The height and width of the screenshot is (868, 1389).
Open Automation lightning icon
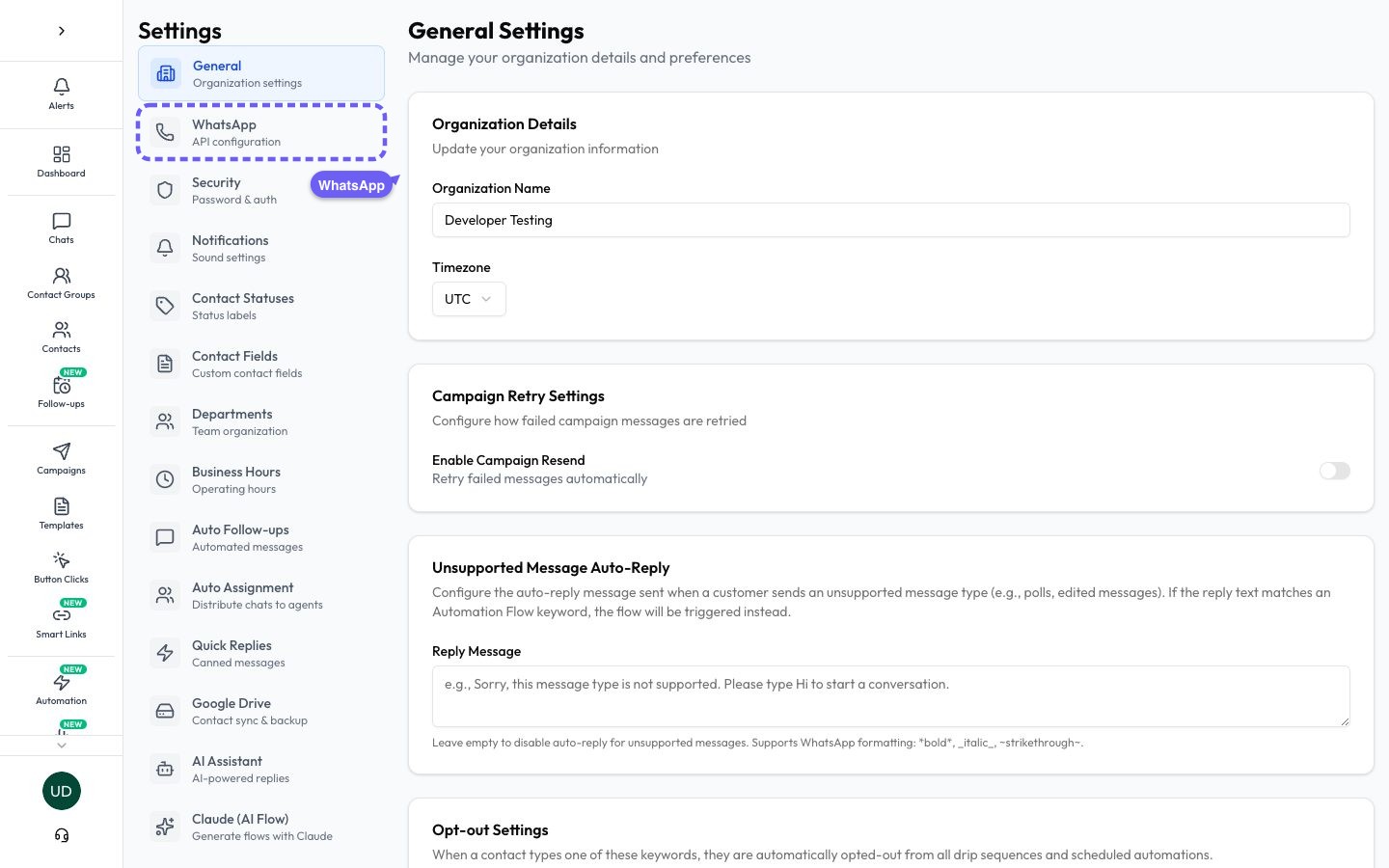click(x=61, y=682)
